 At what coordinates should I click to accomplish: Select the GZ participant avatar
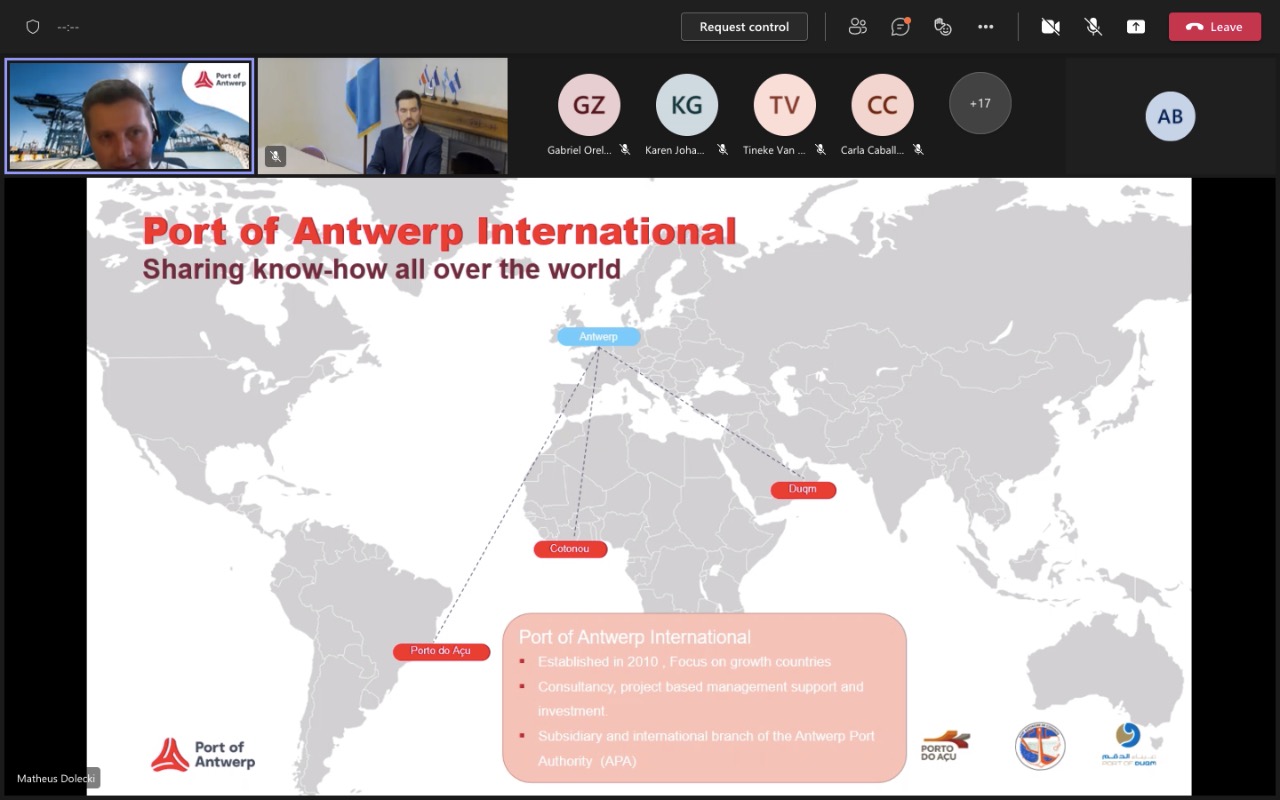[589, 105]
